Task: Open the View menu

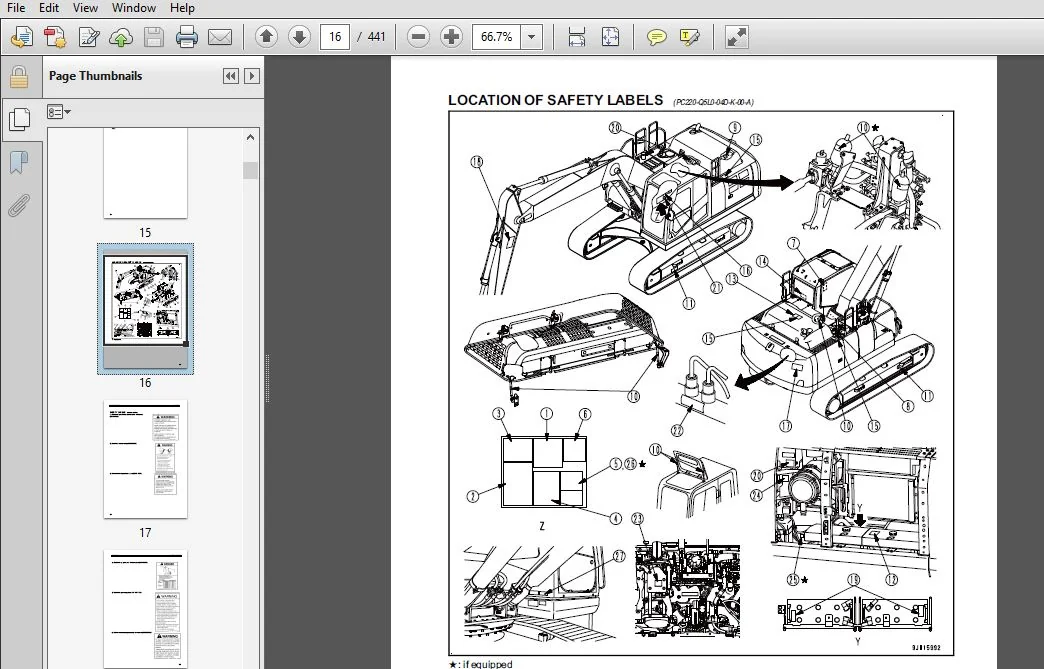Action: point(85,8)
